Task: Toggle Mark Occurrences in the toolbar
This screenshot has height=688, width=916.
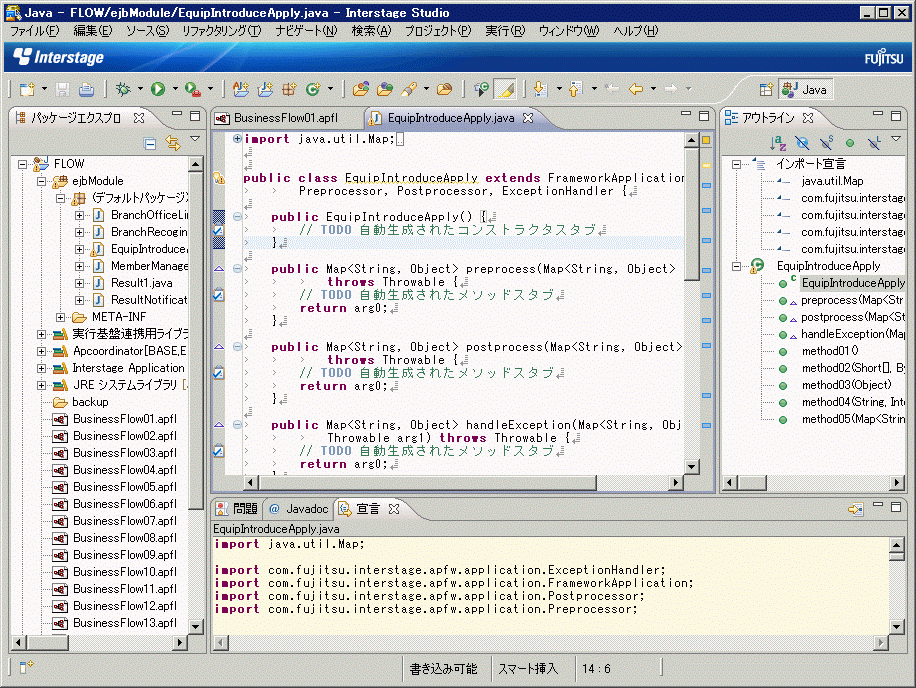Action: [505, 89]
